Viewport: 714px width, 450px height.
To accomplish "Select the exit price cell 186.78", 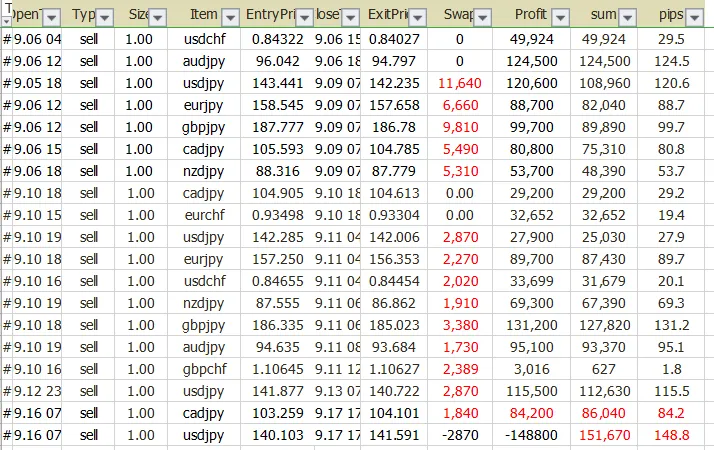I will (x=394, y=127).
